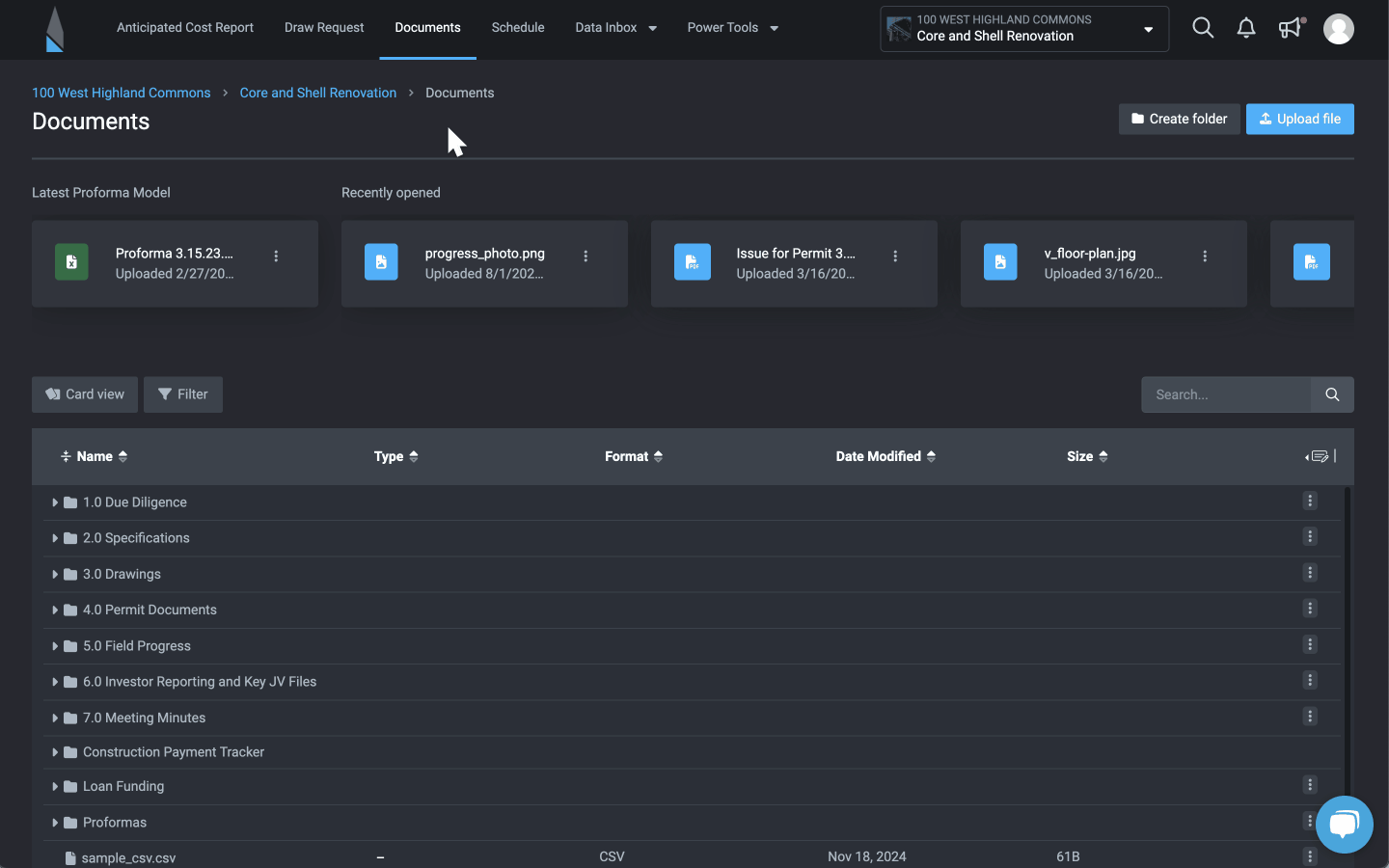Click the app logo icon
1389x868 pixels.
[55, 29]
